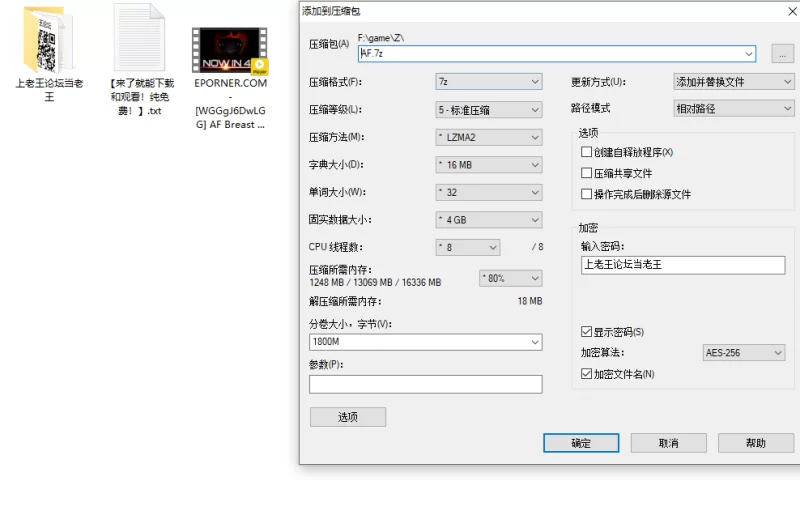Viewport: 800px width, 515px height.
Task: Open the 路径模式 相对路径 dropdown
Action: pyautogui.click(x=734, y=109)
